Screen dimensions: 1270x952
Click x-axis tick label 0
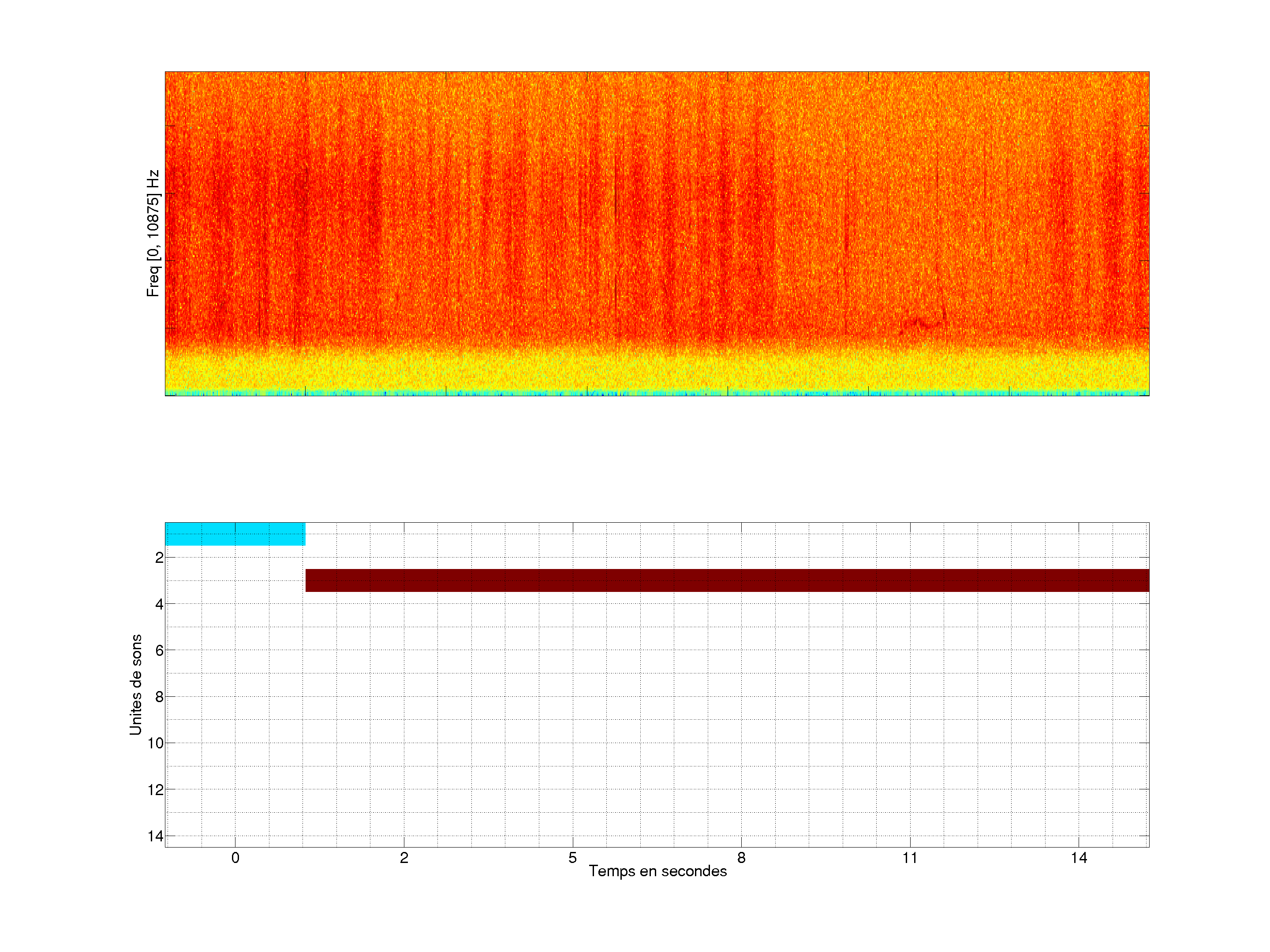coord(235,858)
